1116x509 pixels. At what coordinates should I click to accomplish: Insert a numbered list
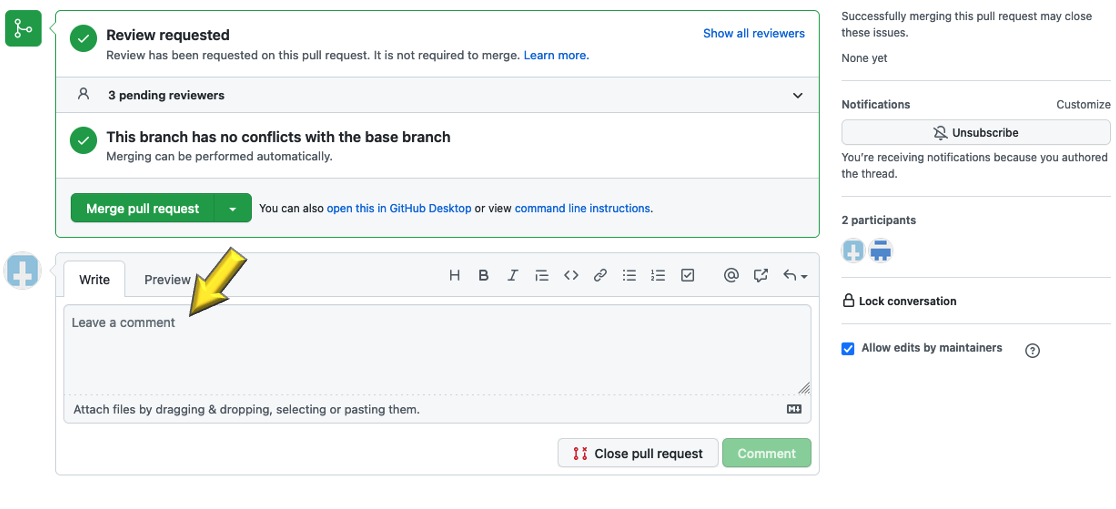(x=658, y=276)
